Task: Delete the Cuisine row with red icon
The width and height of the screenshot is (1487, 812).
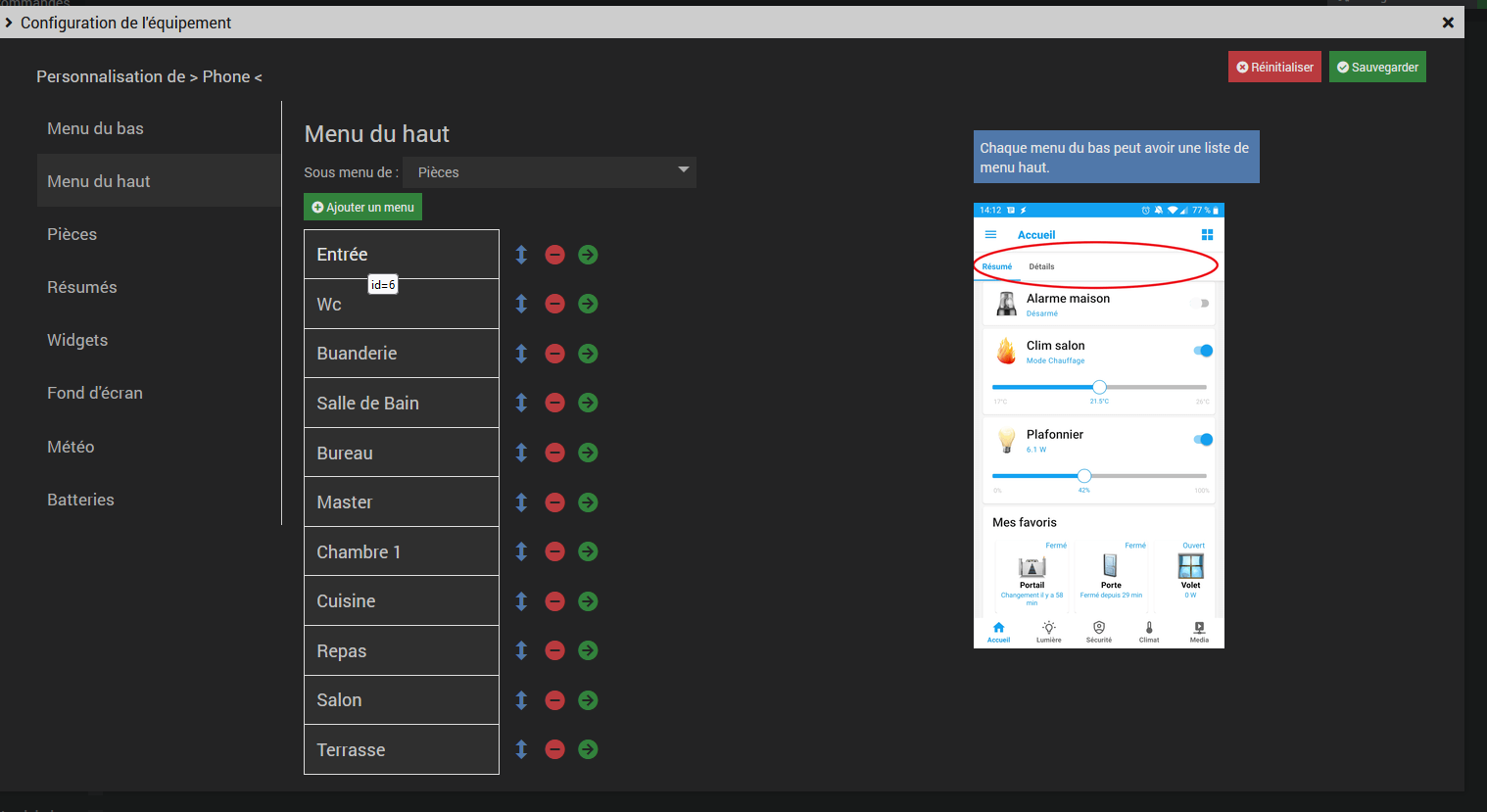Action: 554,601
